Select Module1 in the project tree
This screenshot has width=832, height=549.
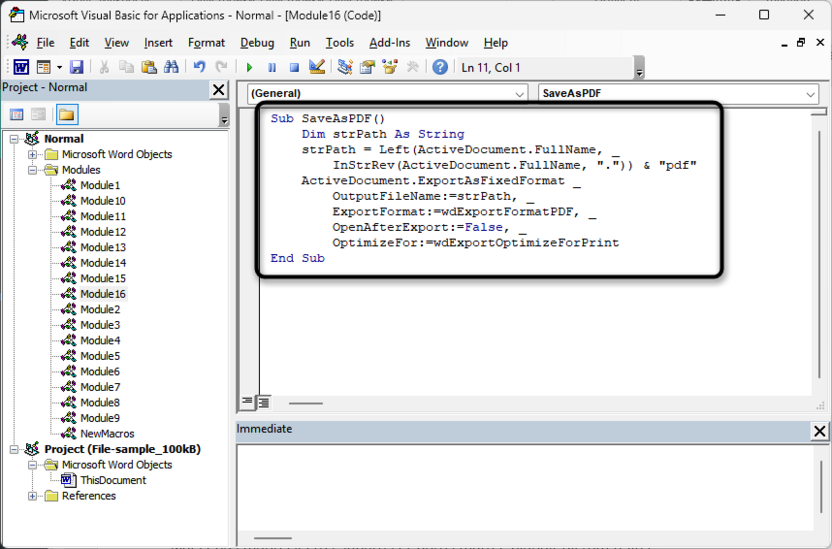click(100, 185)
